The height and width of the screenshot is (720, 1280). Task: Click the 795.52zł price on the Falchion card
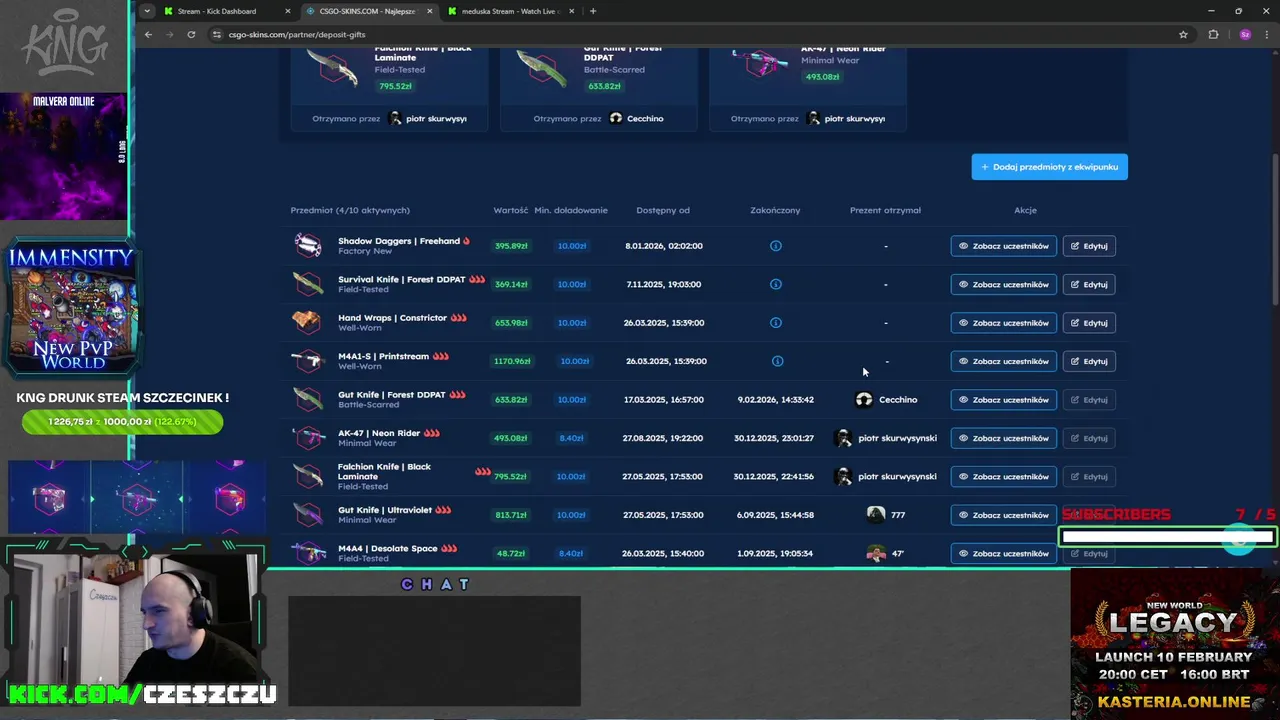(395, 86)
